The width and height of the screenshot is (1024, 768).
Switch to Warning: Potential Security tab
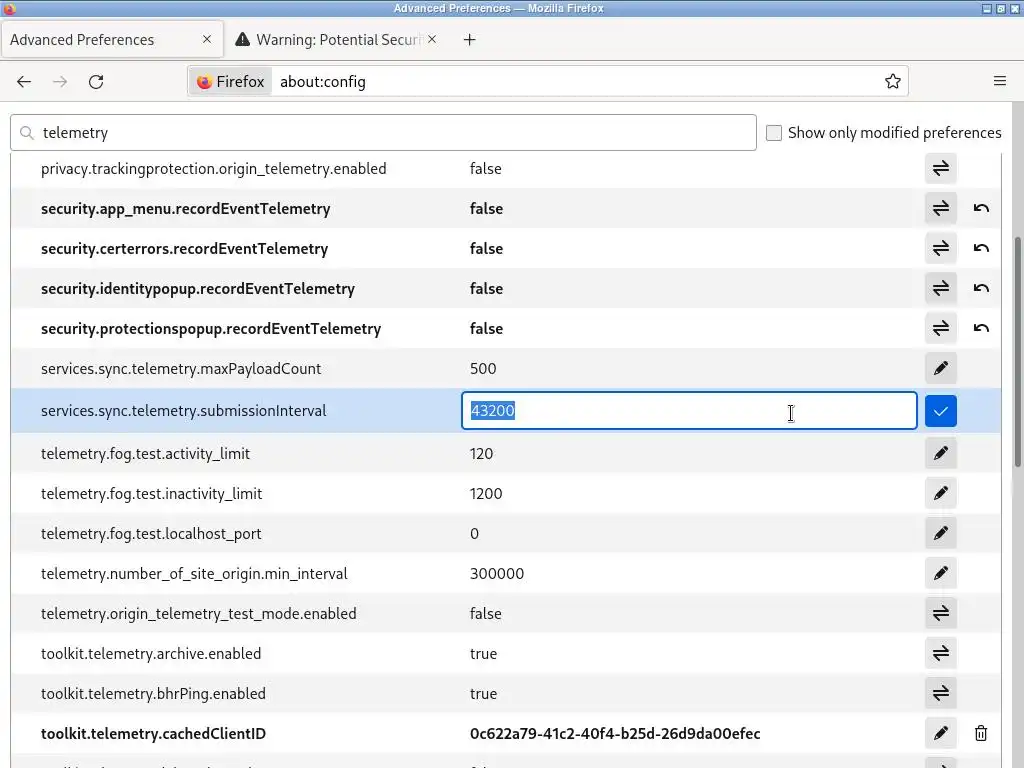click(x=336, y=40)
